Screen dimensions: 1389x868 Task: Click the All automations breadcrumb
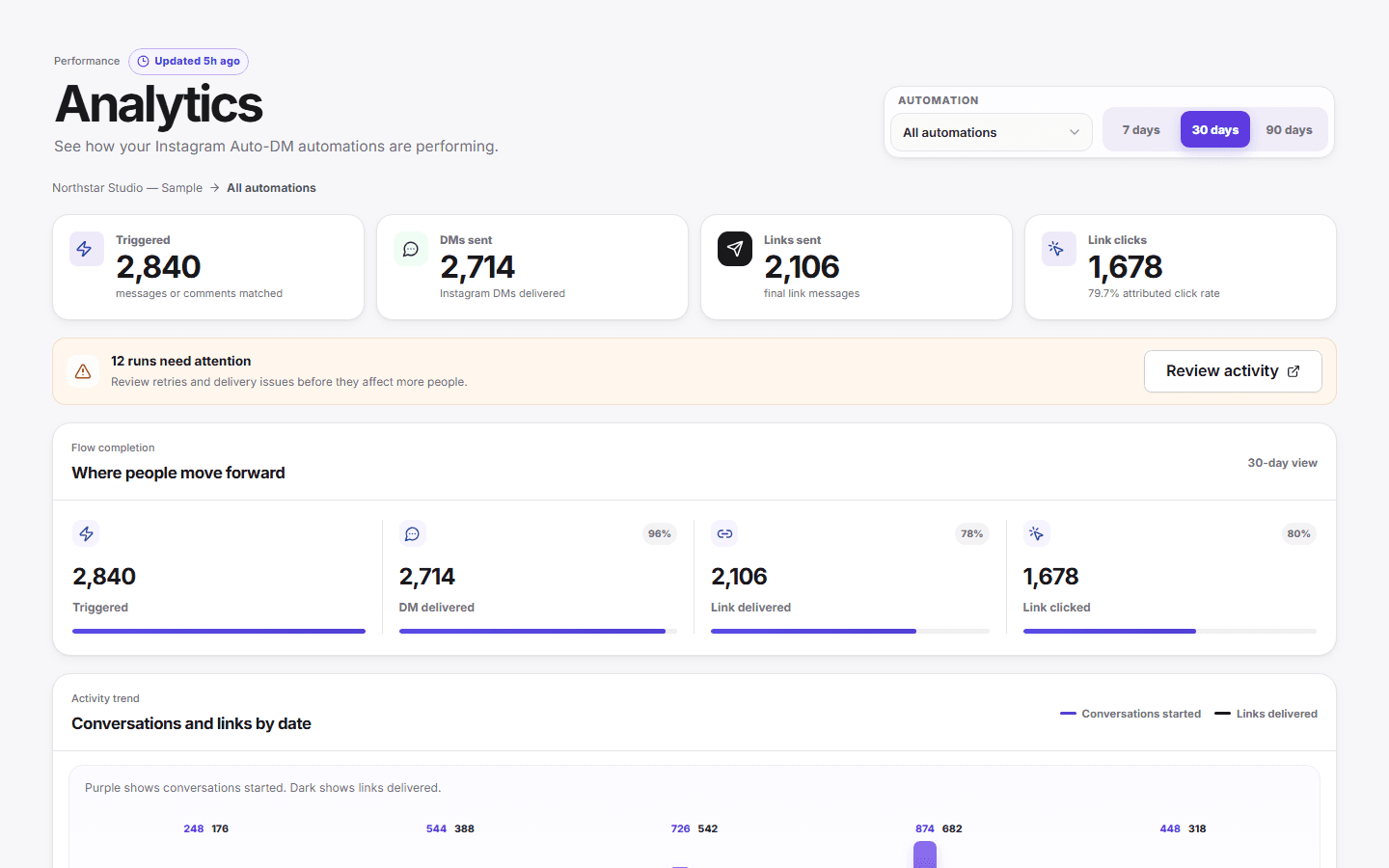click(271, 188)
